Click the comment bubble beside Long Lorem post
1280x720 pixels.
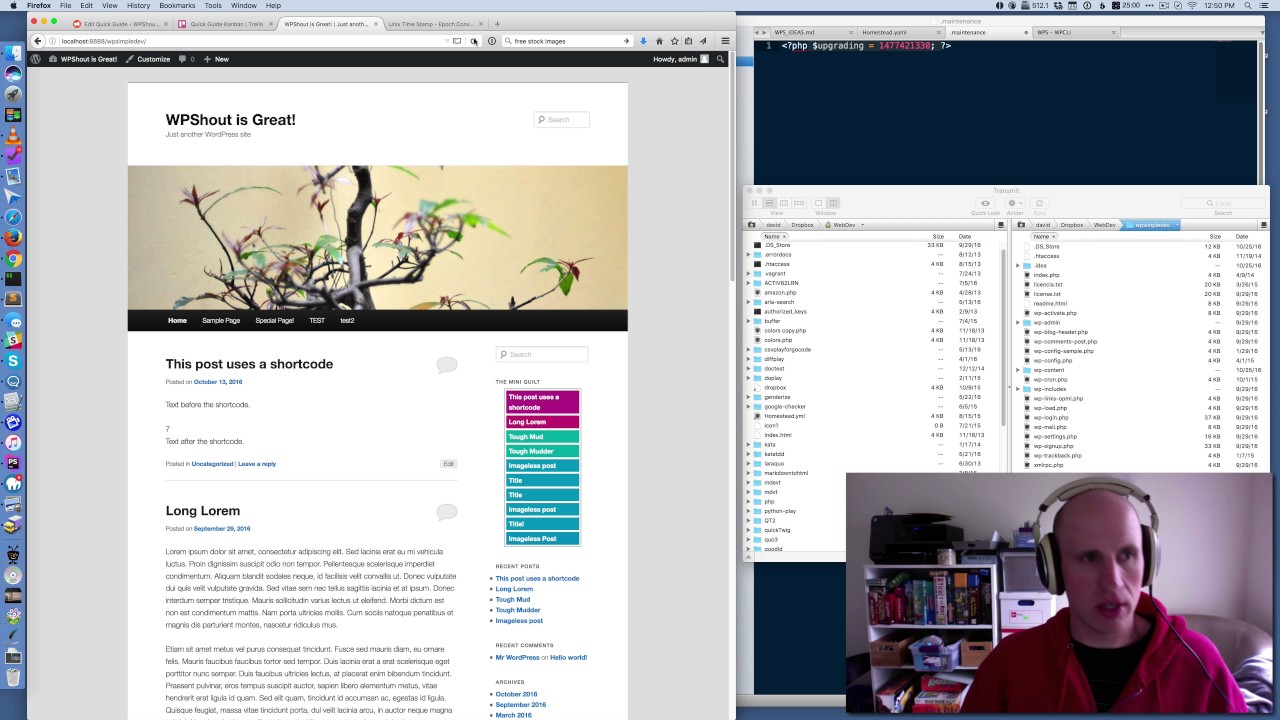(446, 512)
